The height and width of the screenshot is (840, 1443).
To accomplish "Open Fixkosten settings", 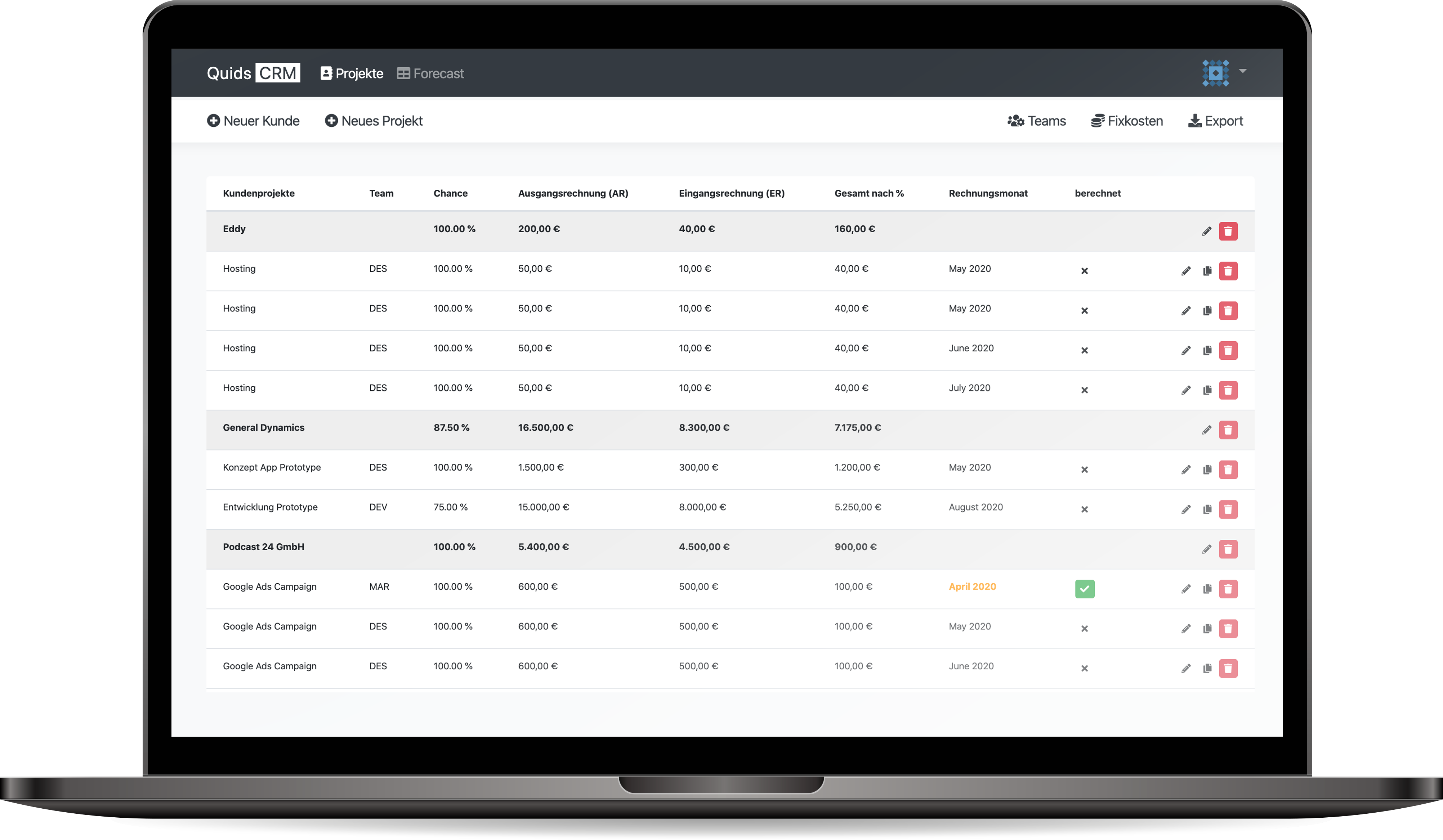I will pyautogui.click(x=1127, y=121).
